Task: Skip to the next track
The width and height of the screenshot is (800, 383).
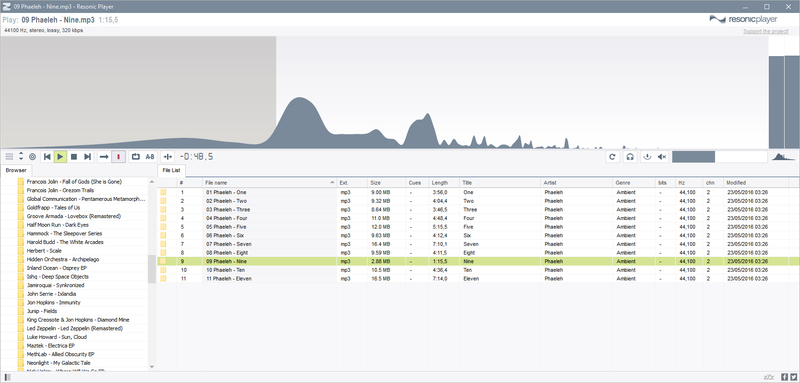Action: (x=87, y=157)
